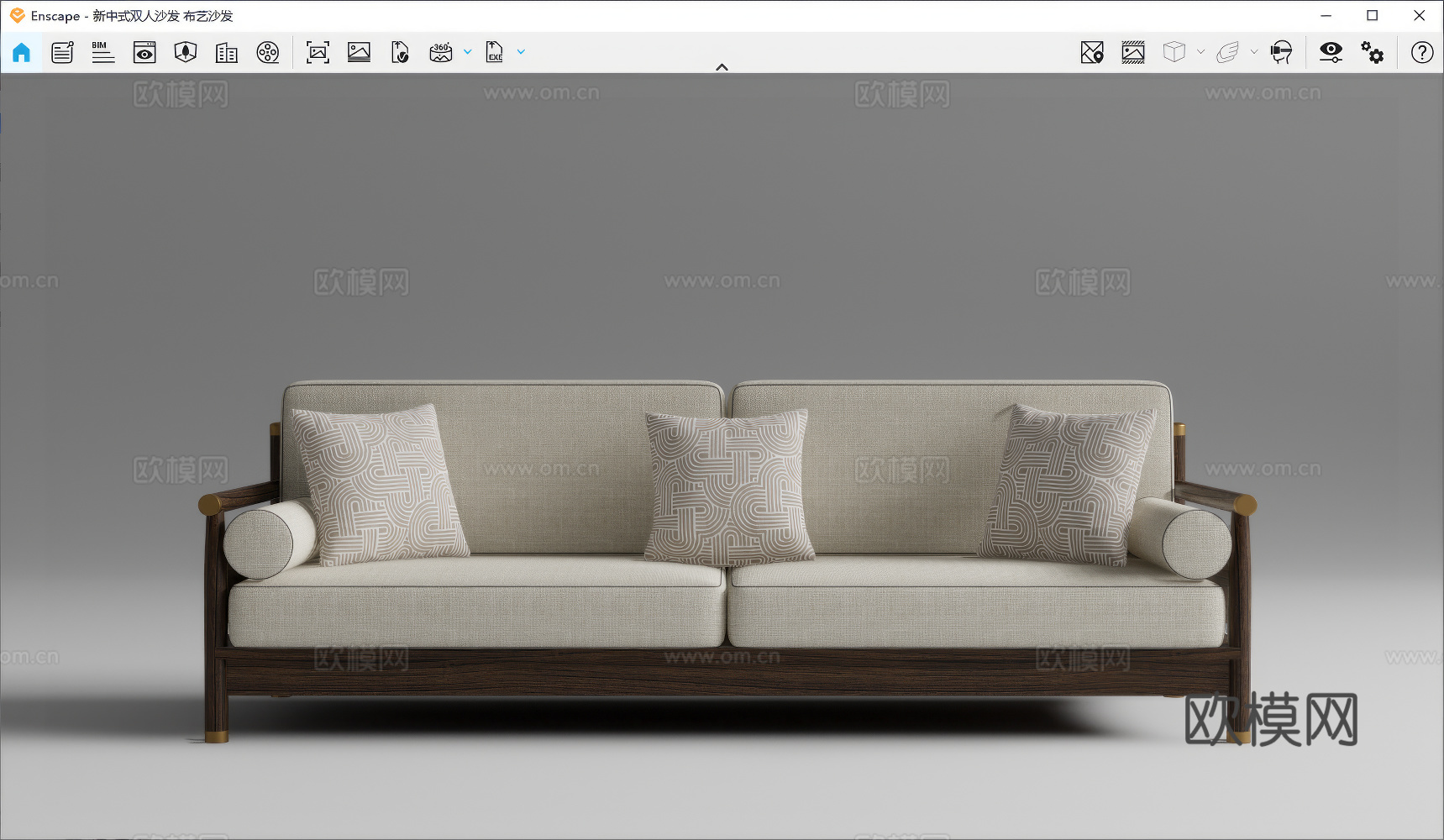Image resolution: width=1444 pixels, height=840 pixels.
Task: Maximize the Enscape window
Action: [x=1373, y=15]
